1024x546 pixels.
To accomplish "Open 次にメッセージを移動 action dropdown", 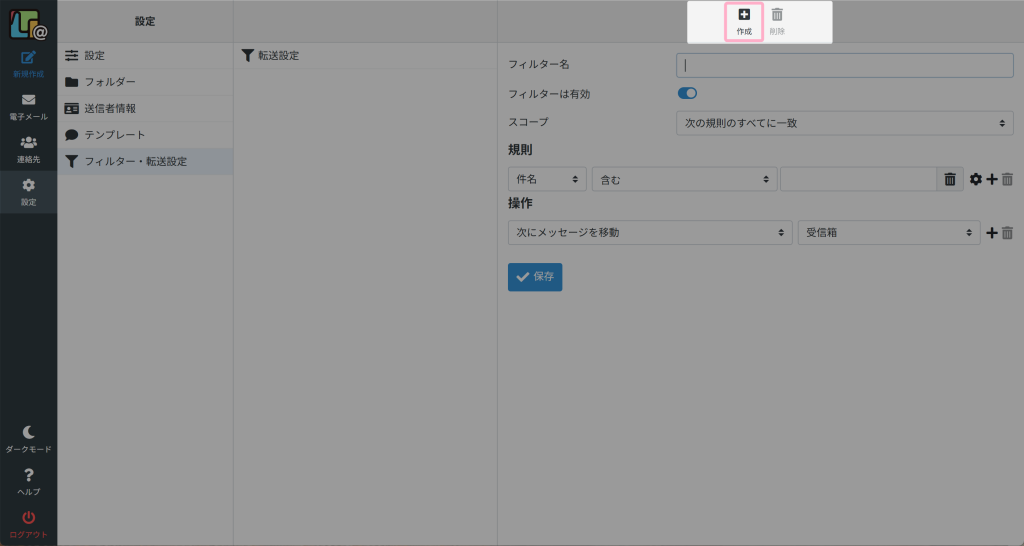I will click(x=650, y=233).
